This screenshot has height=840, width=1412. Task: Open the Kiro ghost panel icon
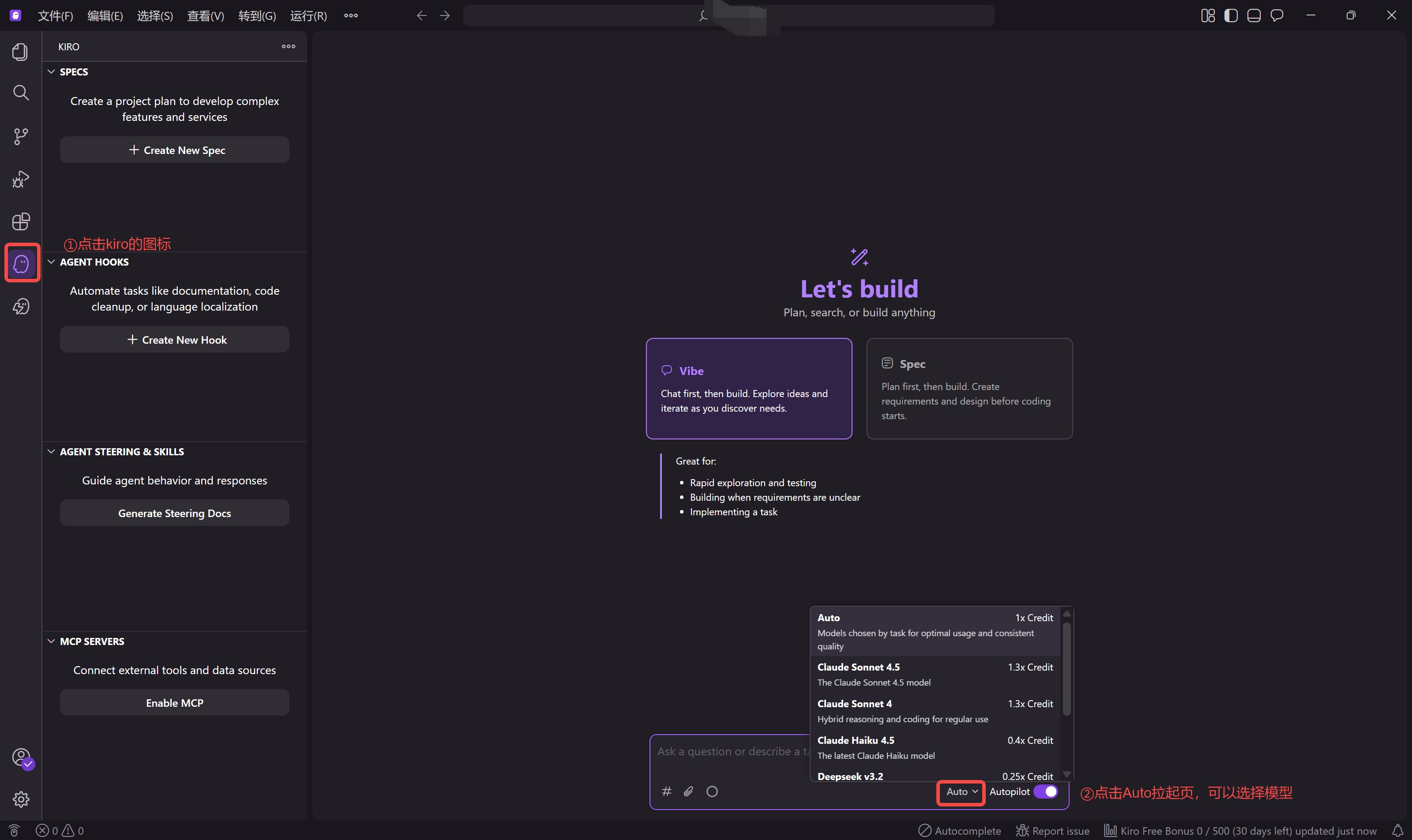coord(21,263)
